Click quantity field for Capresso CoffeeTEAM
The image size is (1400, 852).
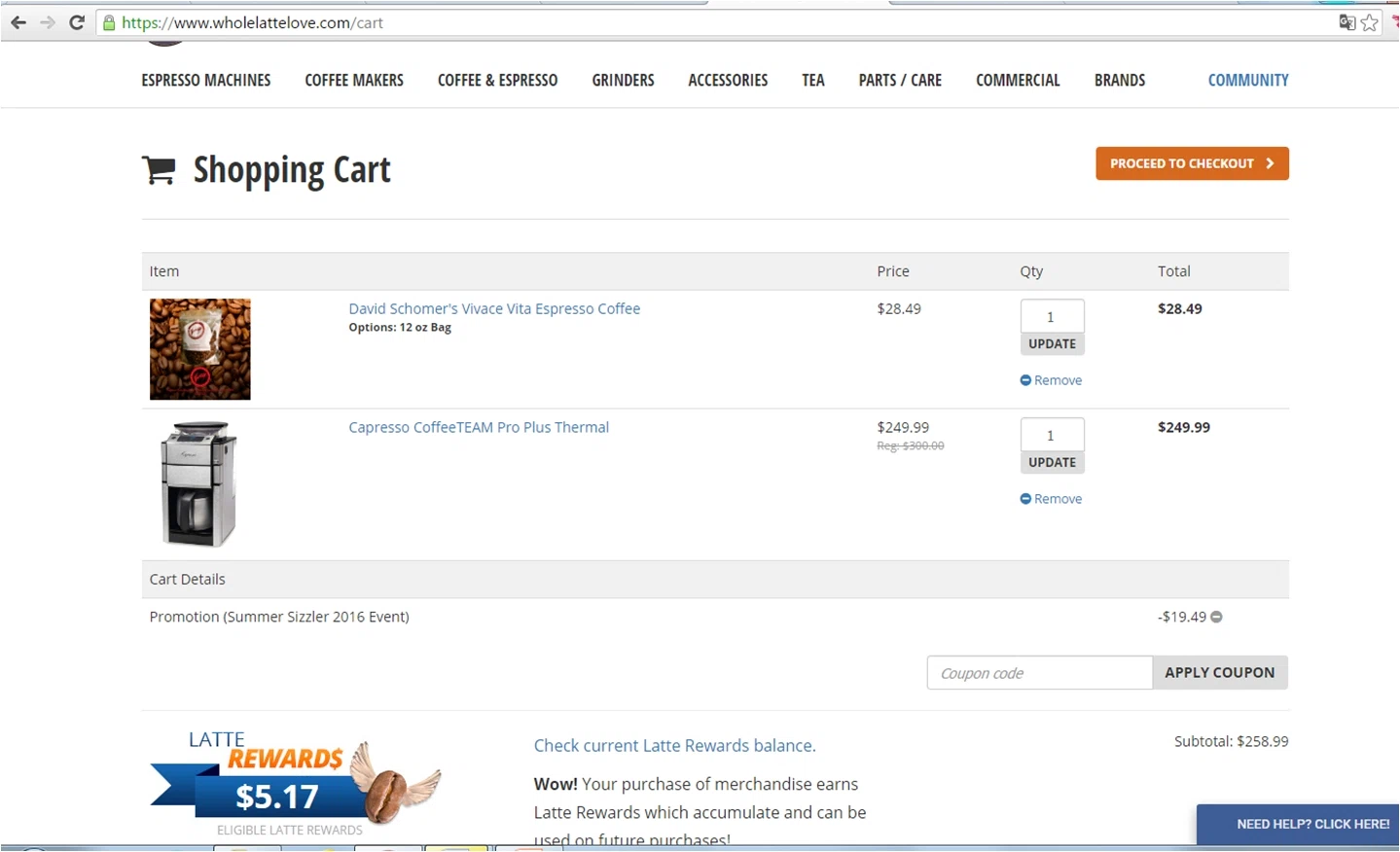coord(1052,435)
